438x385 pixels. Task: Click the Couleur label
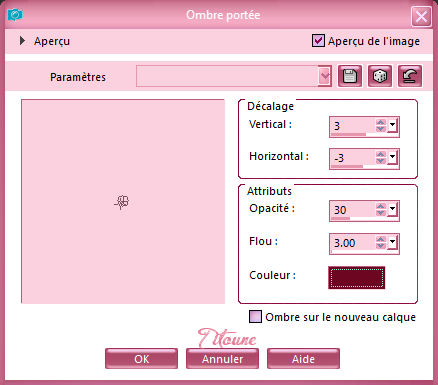272,275
